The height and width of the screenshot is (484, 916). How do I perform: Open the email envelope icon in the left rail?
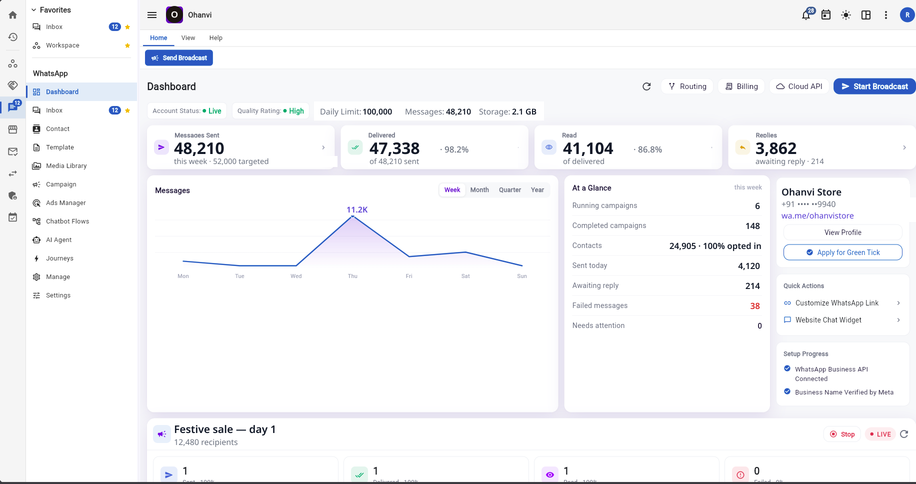coord(12,152)
